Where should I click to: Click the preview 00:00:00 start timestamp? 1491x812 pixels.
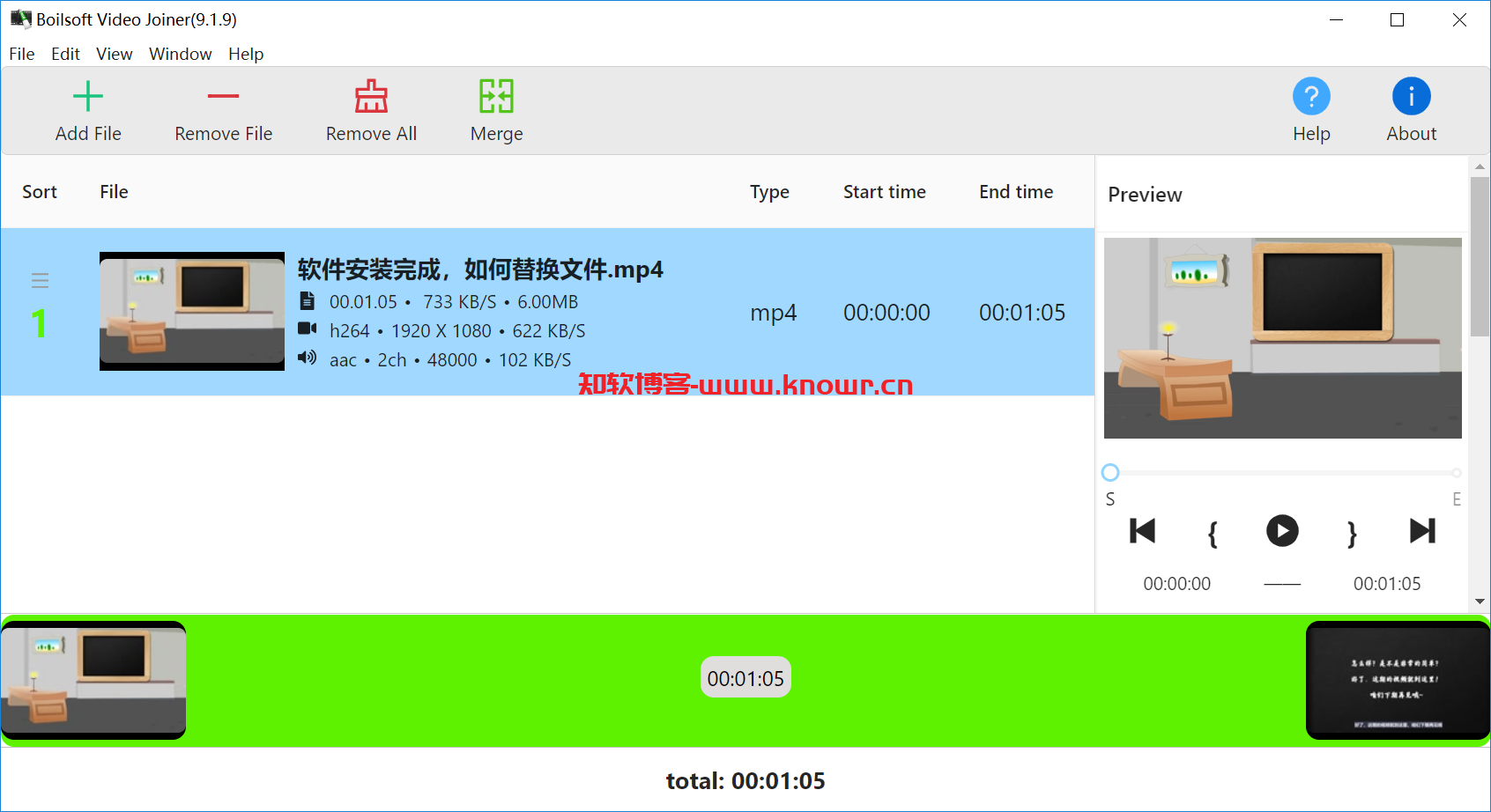[x=1176, y=584]
